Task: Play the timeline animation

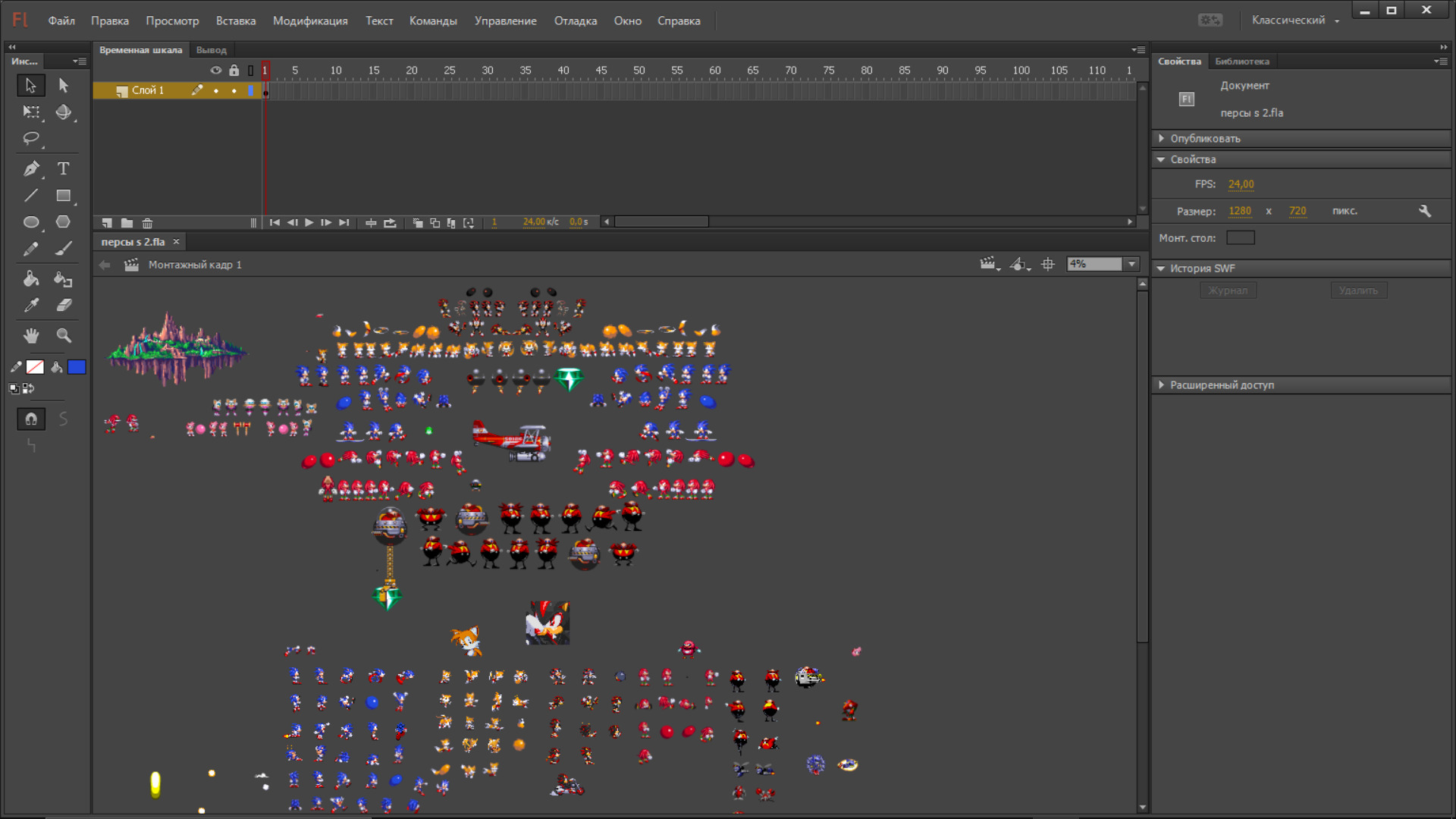Action: 309,222
